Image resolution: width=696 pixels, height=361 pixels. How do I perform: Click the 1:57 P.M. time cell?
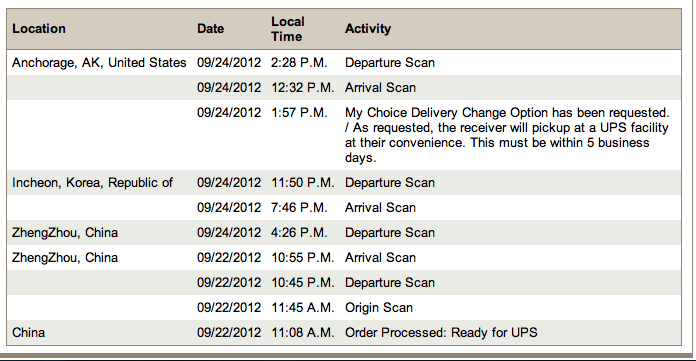(299, 113)
